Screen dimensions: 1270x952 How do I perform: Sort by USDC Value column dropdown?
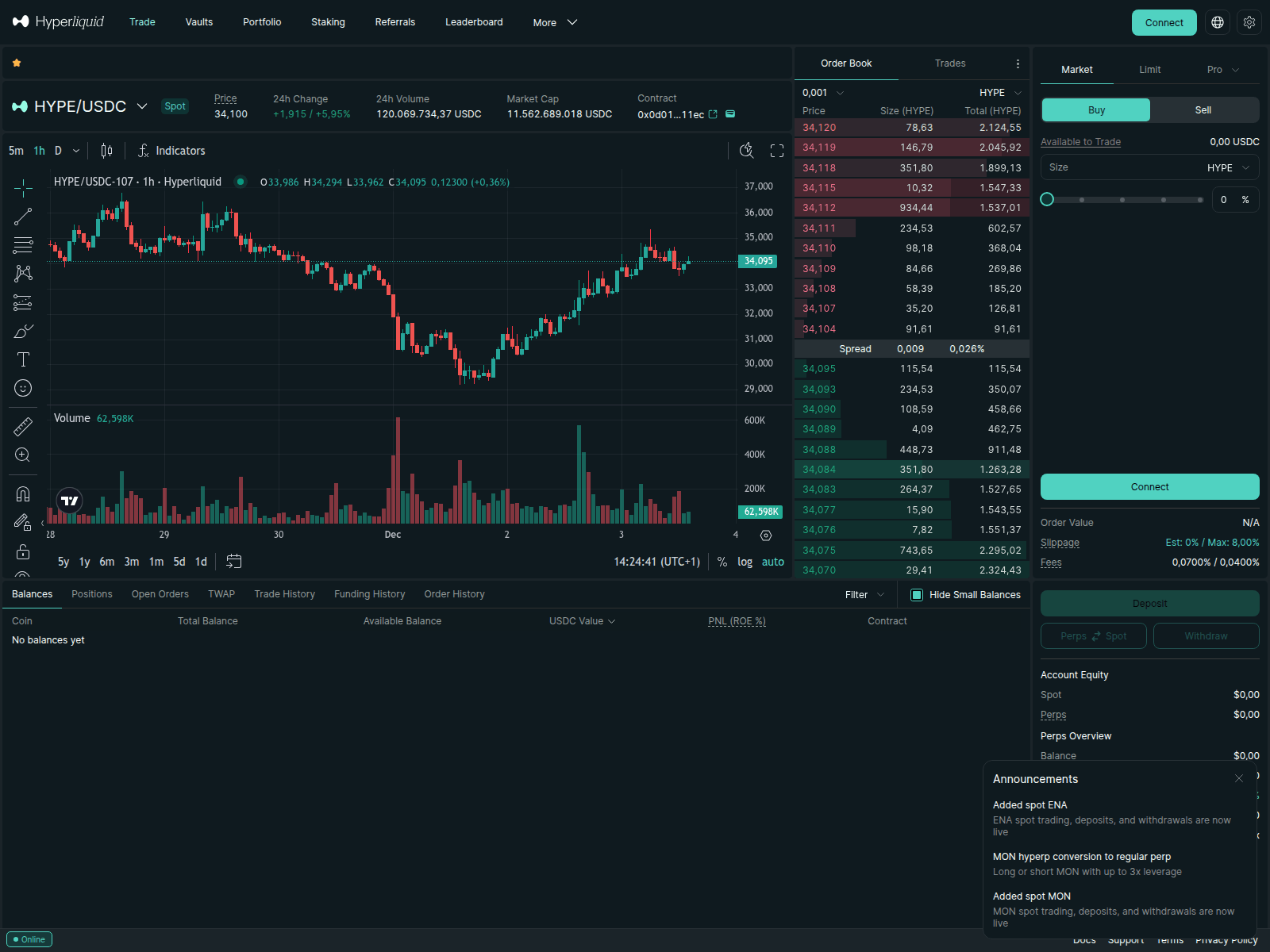(582, 621)
